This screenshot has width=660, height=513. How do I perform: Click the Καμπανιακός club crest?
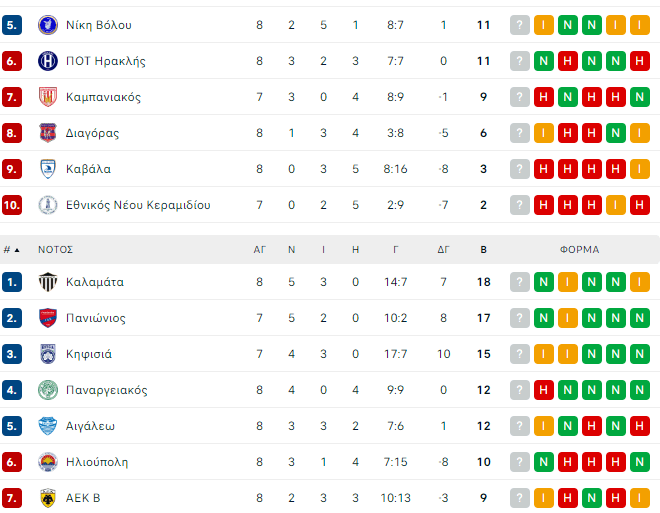pos(48,97)
